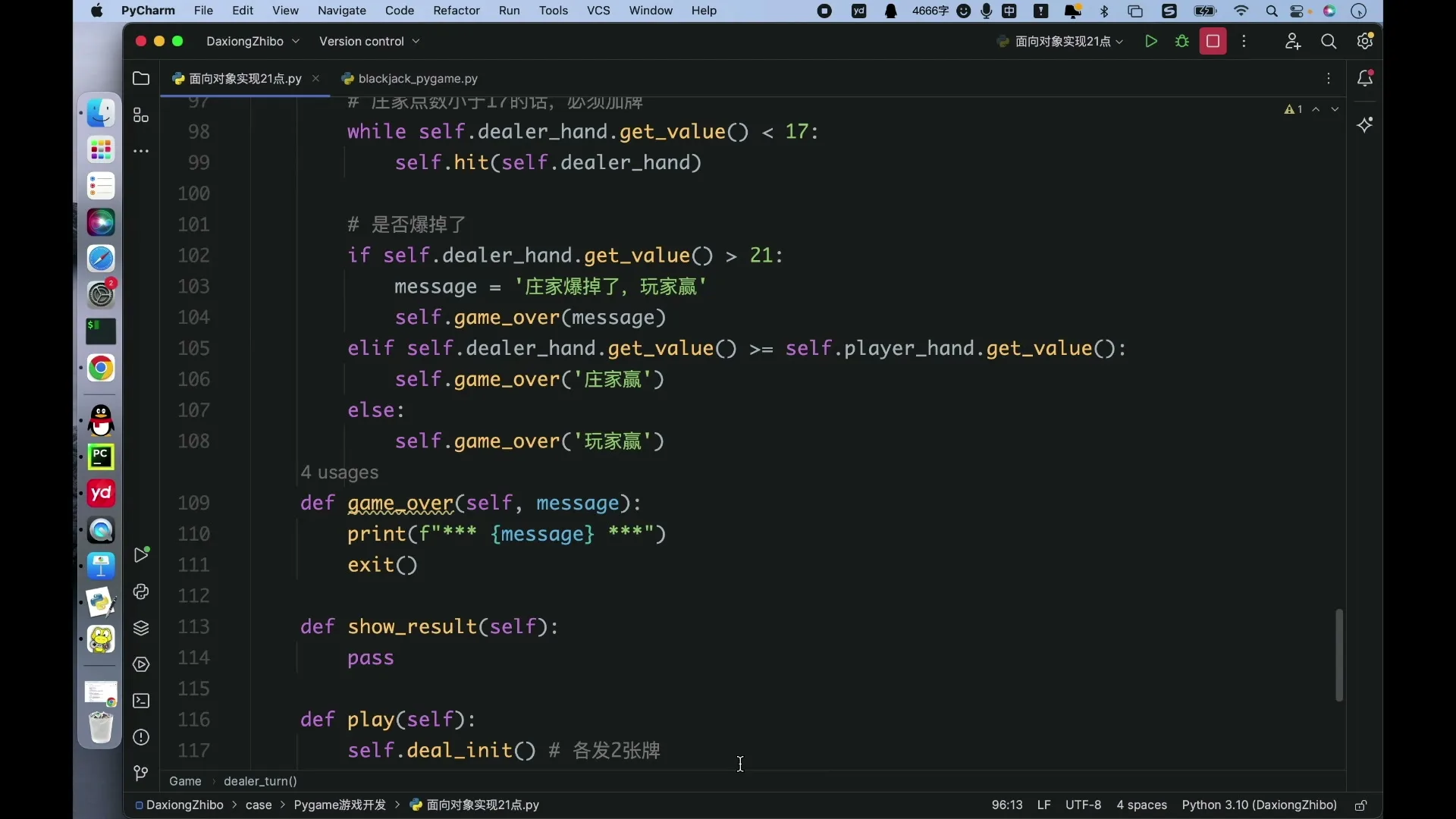This screenshot has height=819, width=1456.
Task: Open Google Chrome from the Dock
Action: click(101, 369)
